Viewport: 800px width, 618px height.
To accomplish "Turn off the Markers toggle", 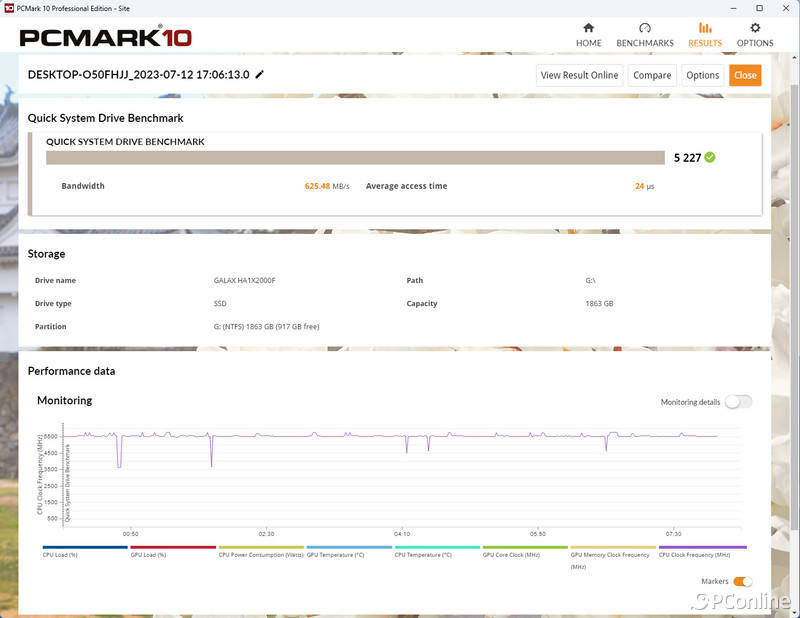I will coord(742,581).
